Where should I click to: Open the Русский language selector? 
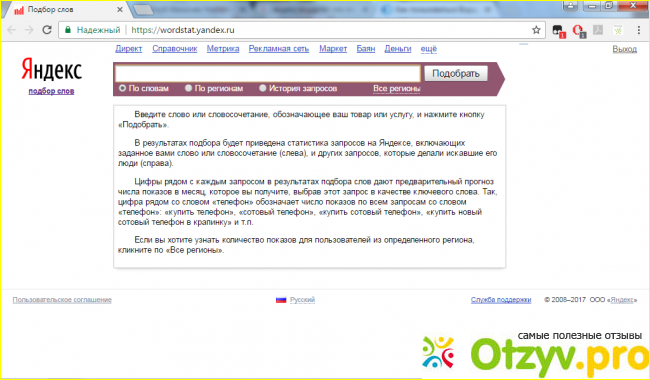pyautogui.click(x=302, y=300)
